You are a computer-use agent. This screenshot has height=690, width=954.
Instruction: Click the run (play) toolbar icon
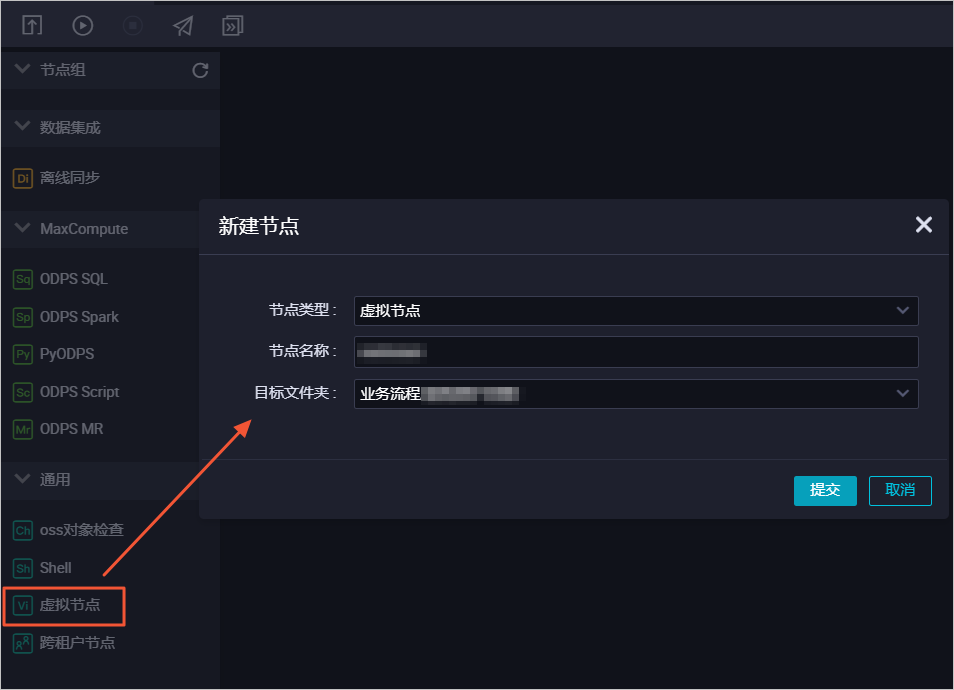(x=82, y=26)
